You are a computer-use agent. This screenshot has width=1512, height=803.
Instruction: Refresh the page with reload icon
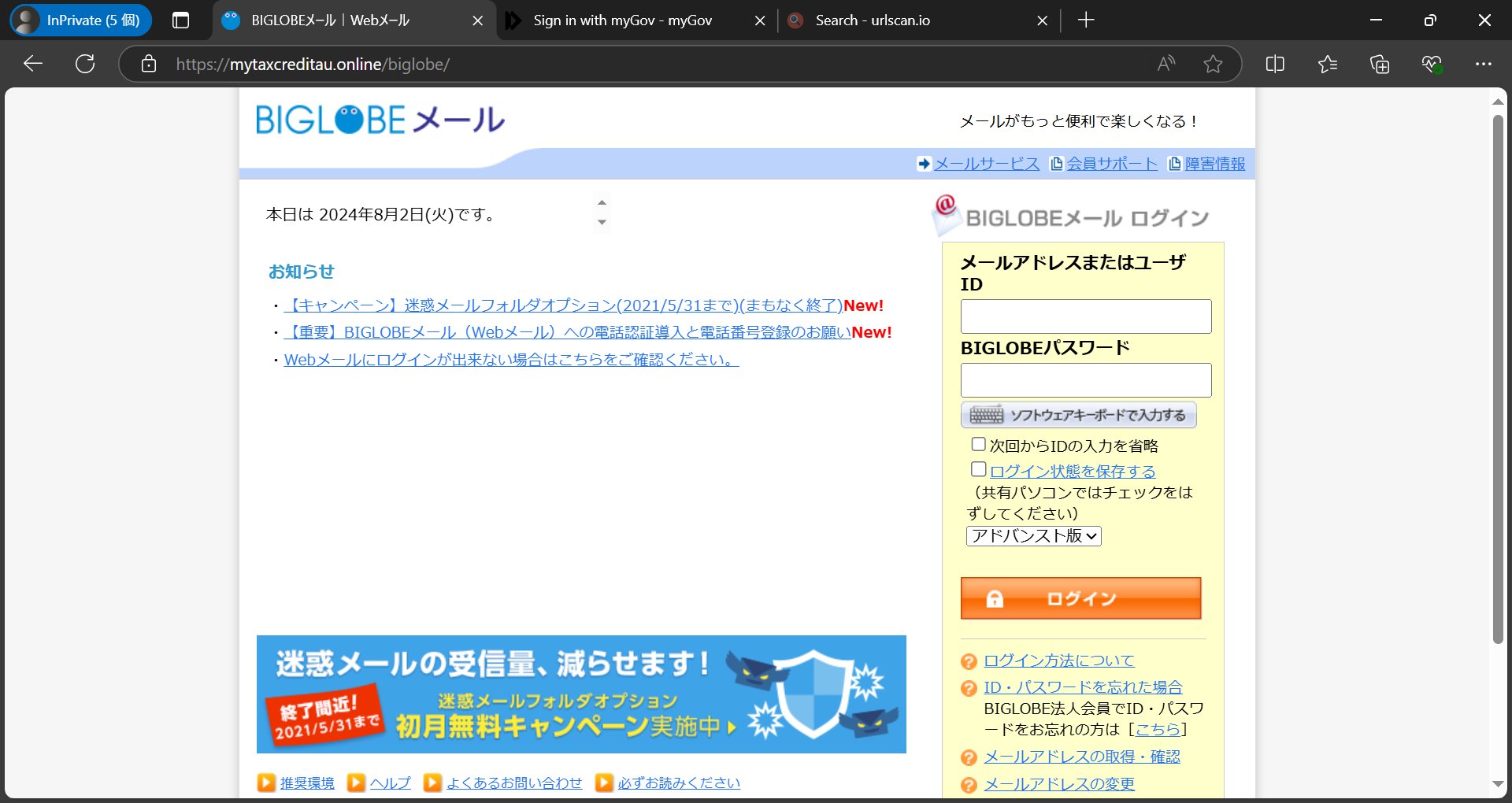click(x=85, y=64)
